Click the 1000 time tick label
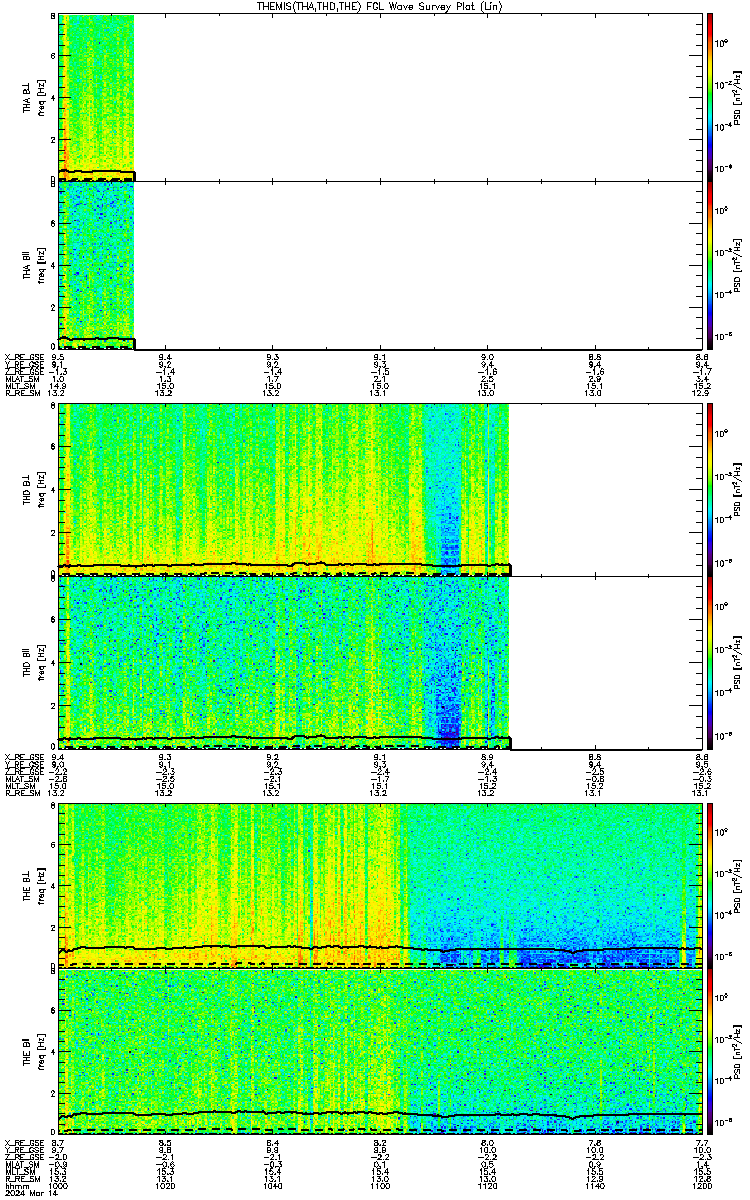This screenshot has width=750, height=1200. click(59, 1185)
